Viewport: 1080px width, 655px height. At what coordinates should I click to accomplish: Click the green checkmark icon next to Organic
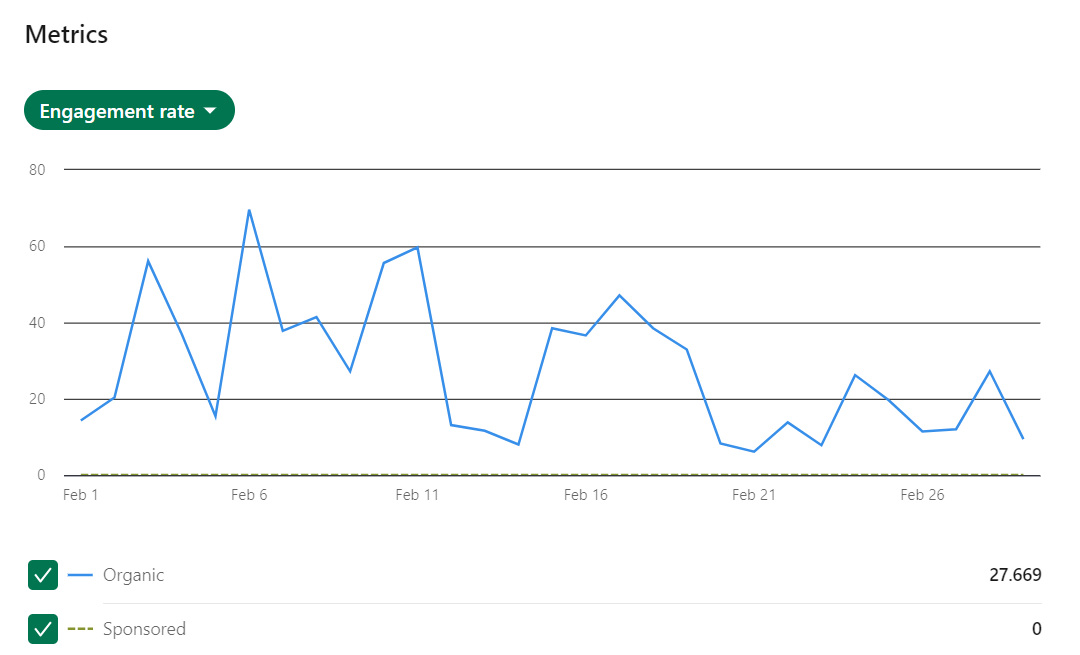43,575
